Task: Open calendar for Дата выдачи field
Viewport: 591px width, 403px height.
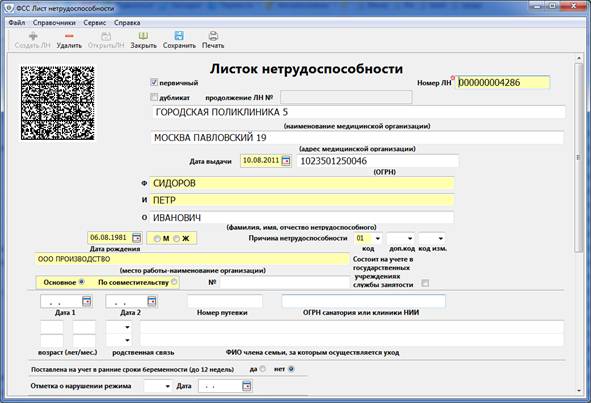Action: point(286,161)
